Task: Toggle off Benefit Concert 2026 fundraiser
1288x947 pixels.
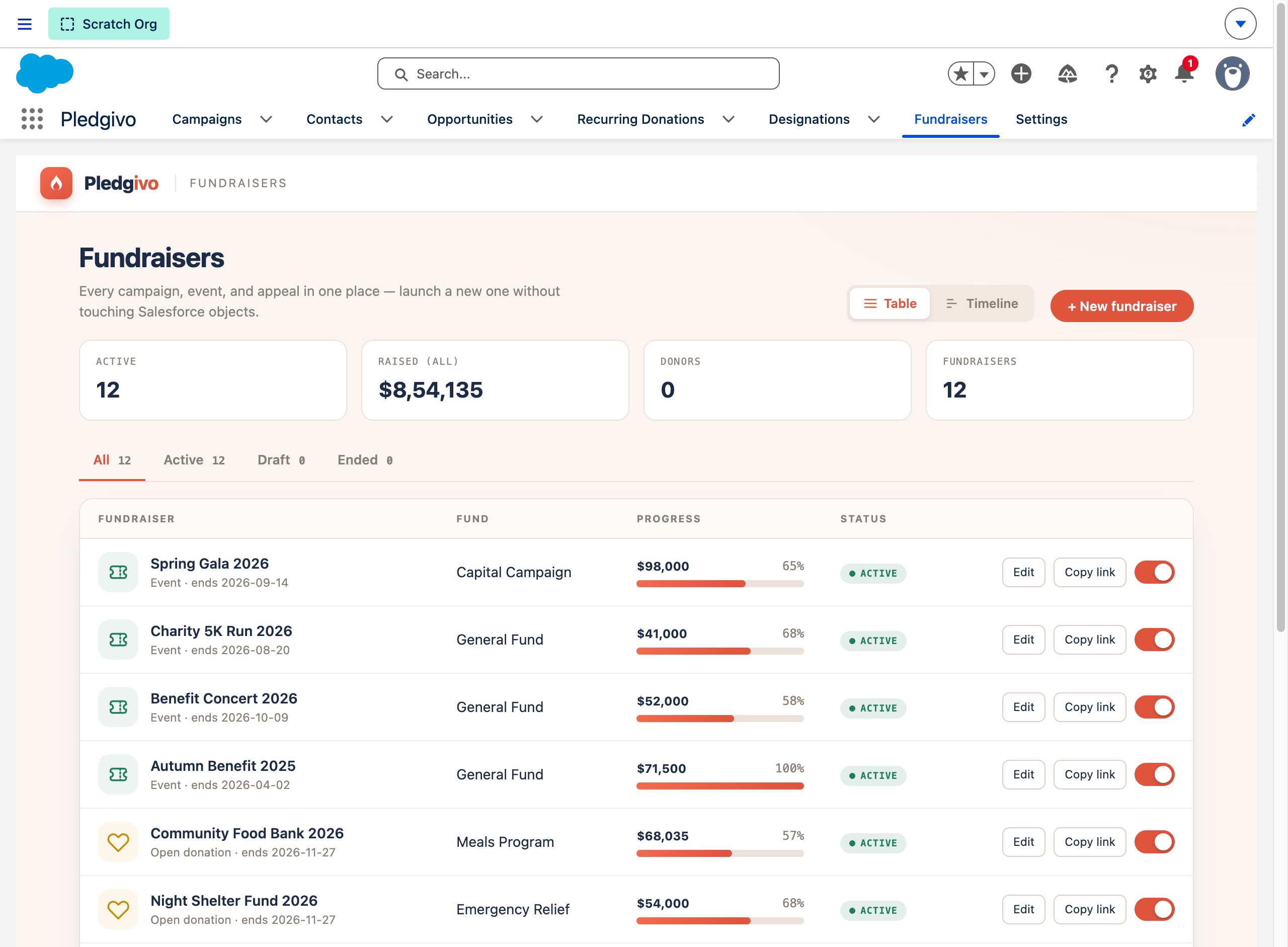Action: click(x=1155, y=707)
